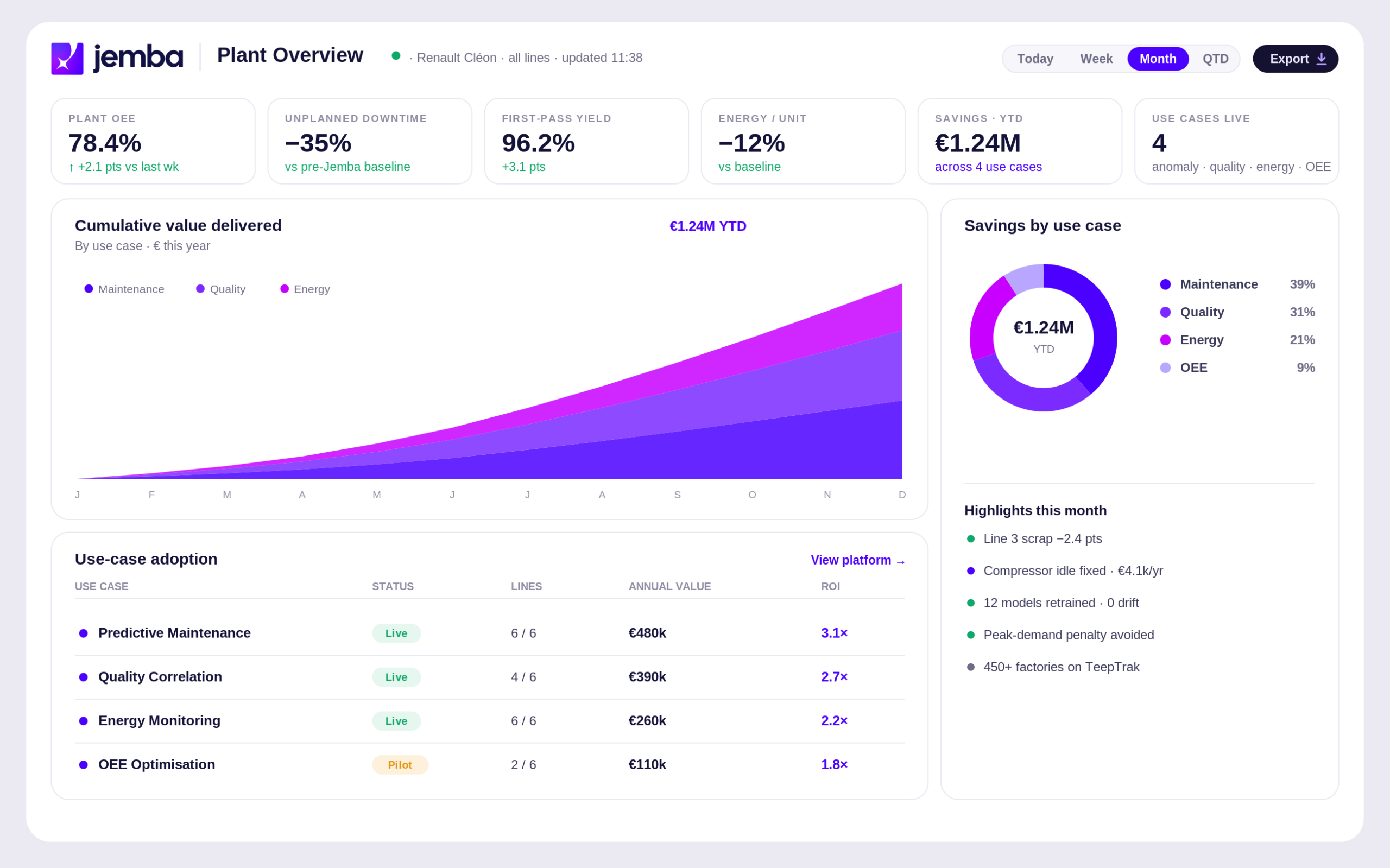Click the Energy legend dot in cumulative chart
Viewport: 1390px width, 868px height.
point(284,289)
